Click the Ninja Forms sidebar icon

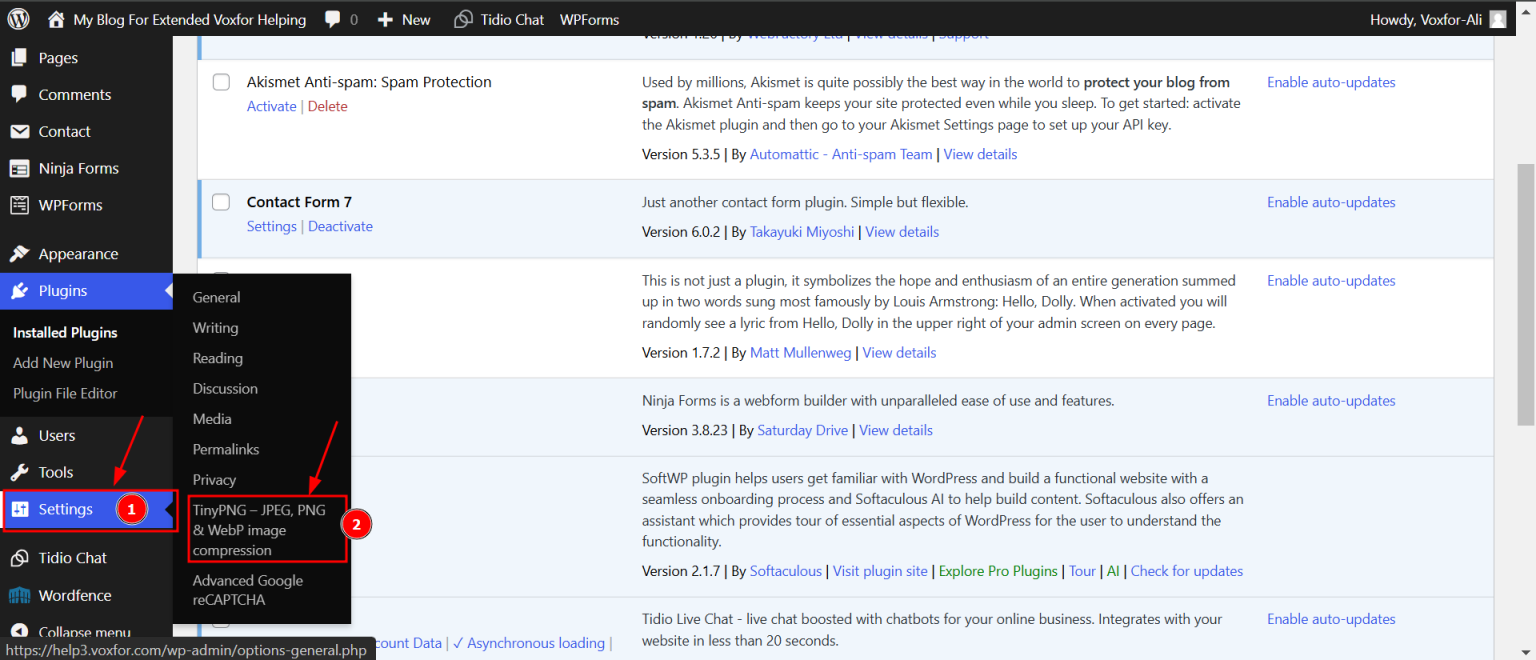click(x=18, y=168)
